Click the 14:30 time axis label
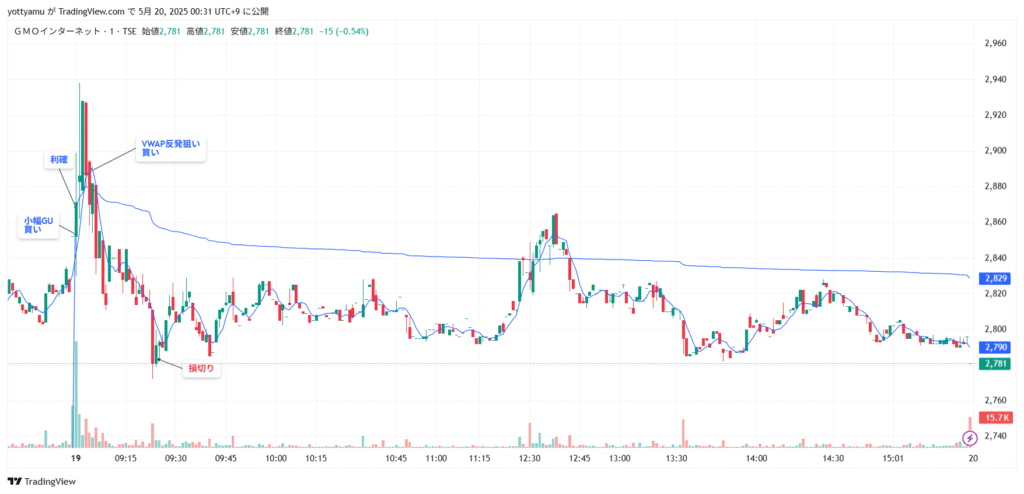Image resolution: width=1024 pixels, height=494 pixels. (833, 459)
